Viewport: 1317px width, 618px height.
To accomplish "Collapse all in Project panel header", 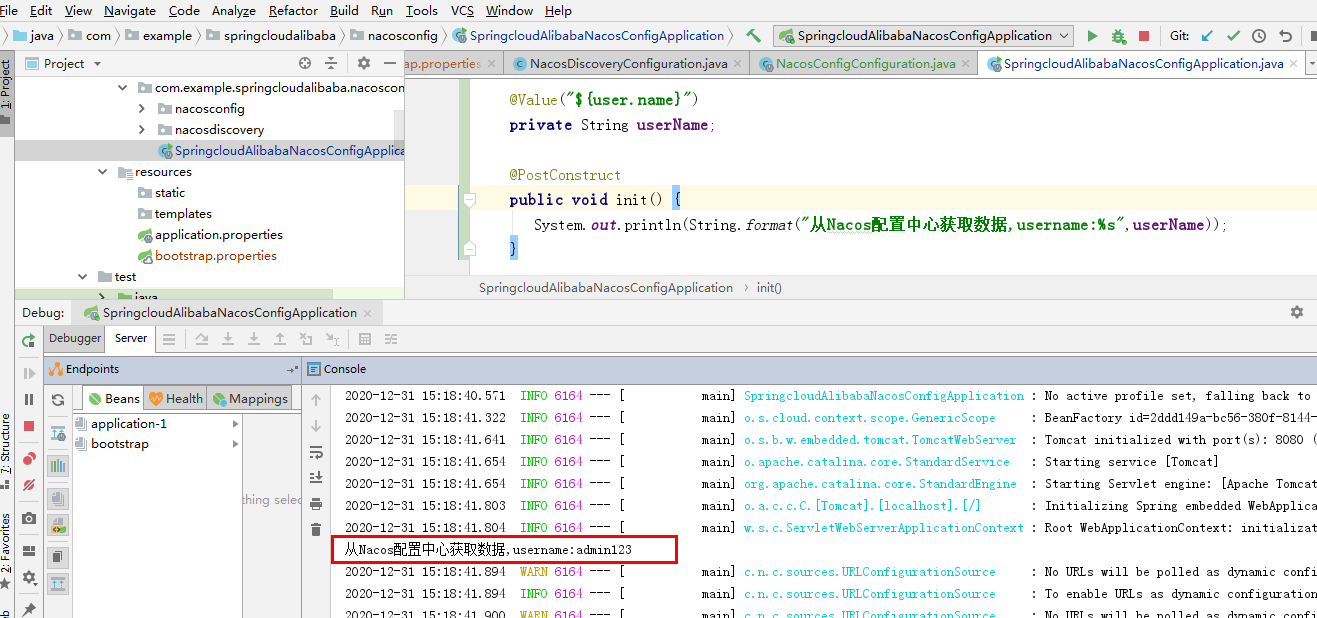I will coord(331,63).
